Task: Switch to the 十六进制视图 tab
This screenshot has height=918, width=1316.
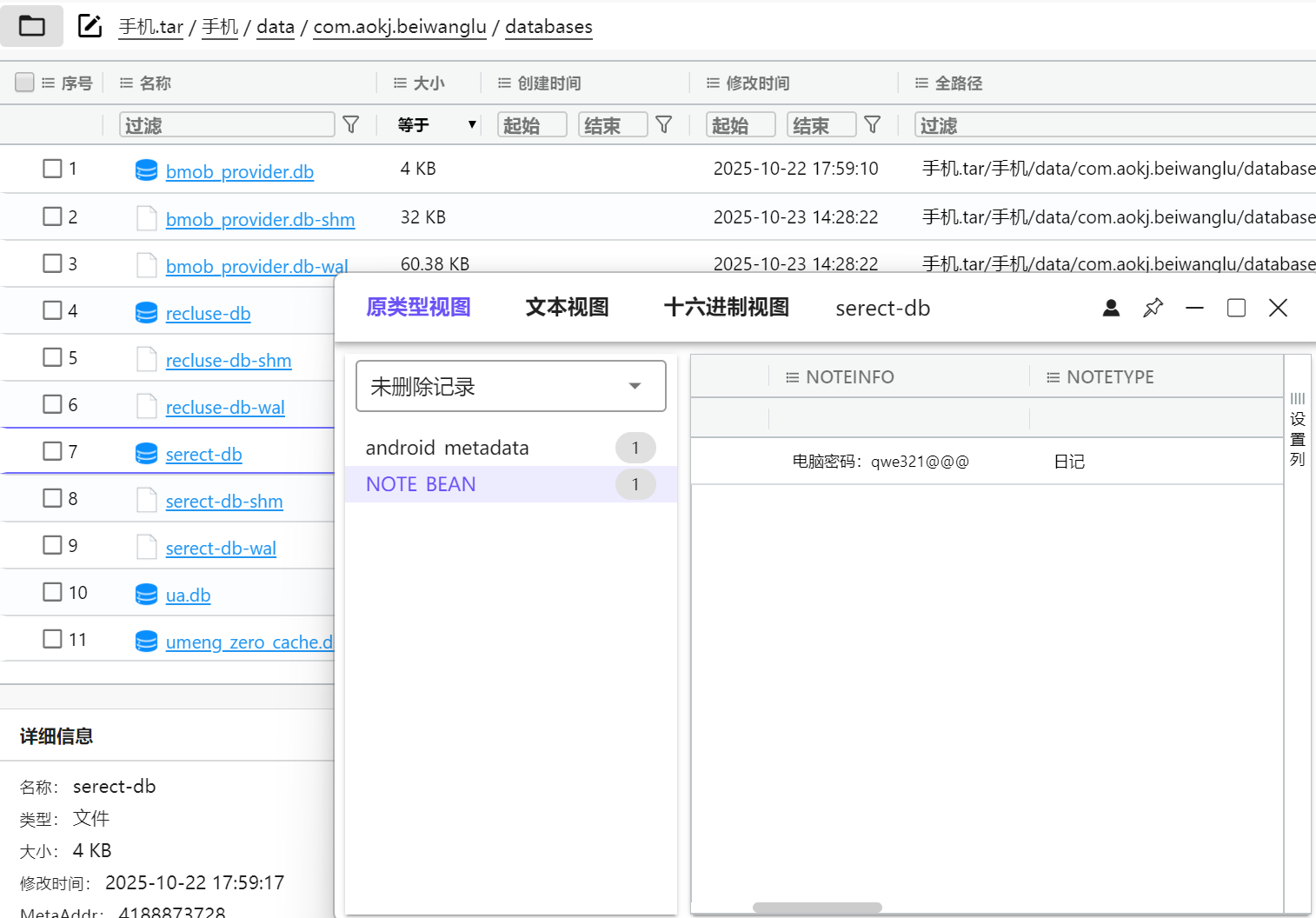Action: coord(726,308)
